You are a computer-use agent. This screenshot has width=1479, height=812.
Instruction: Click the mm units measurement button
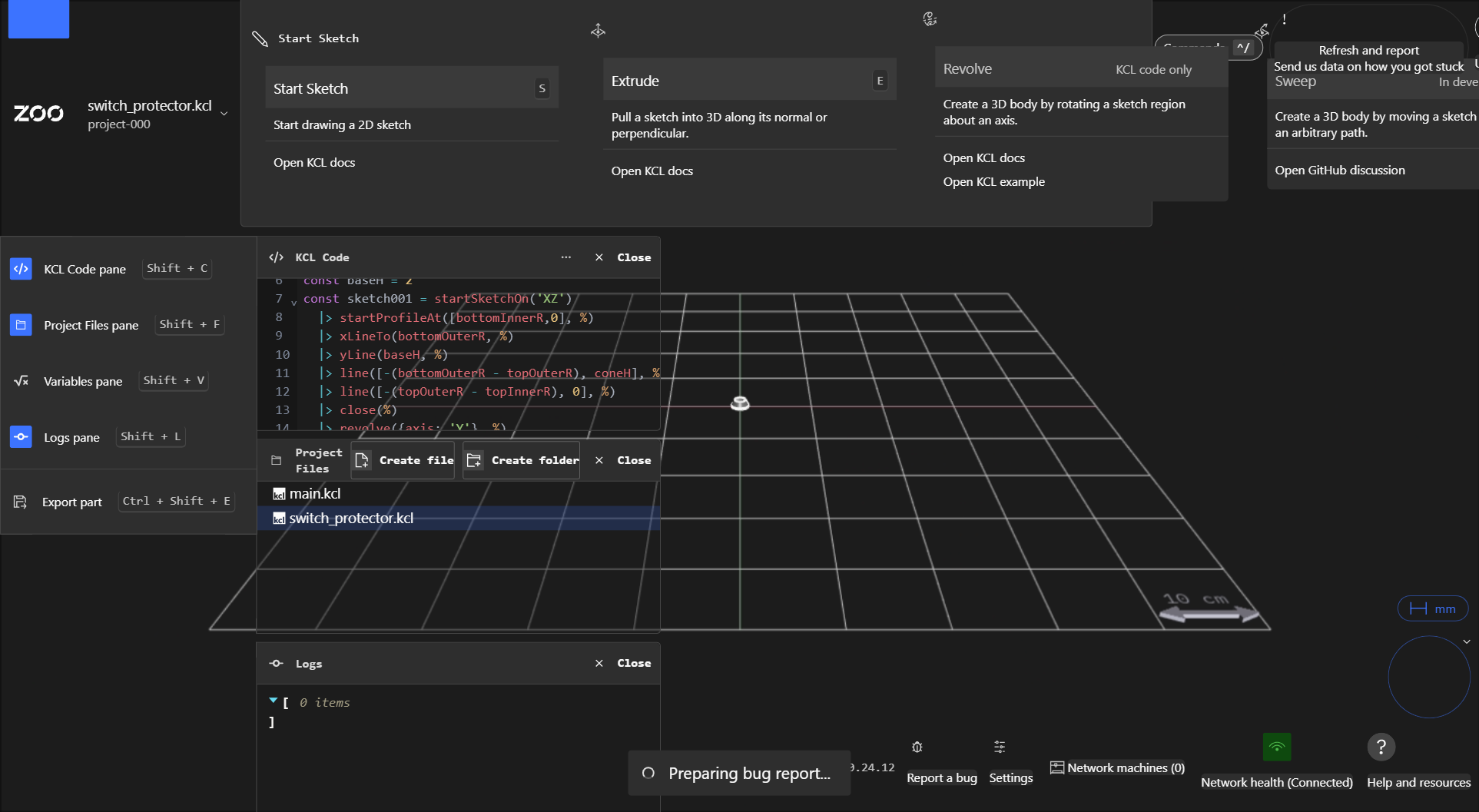click(x=1433, y=608)
